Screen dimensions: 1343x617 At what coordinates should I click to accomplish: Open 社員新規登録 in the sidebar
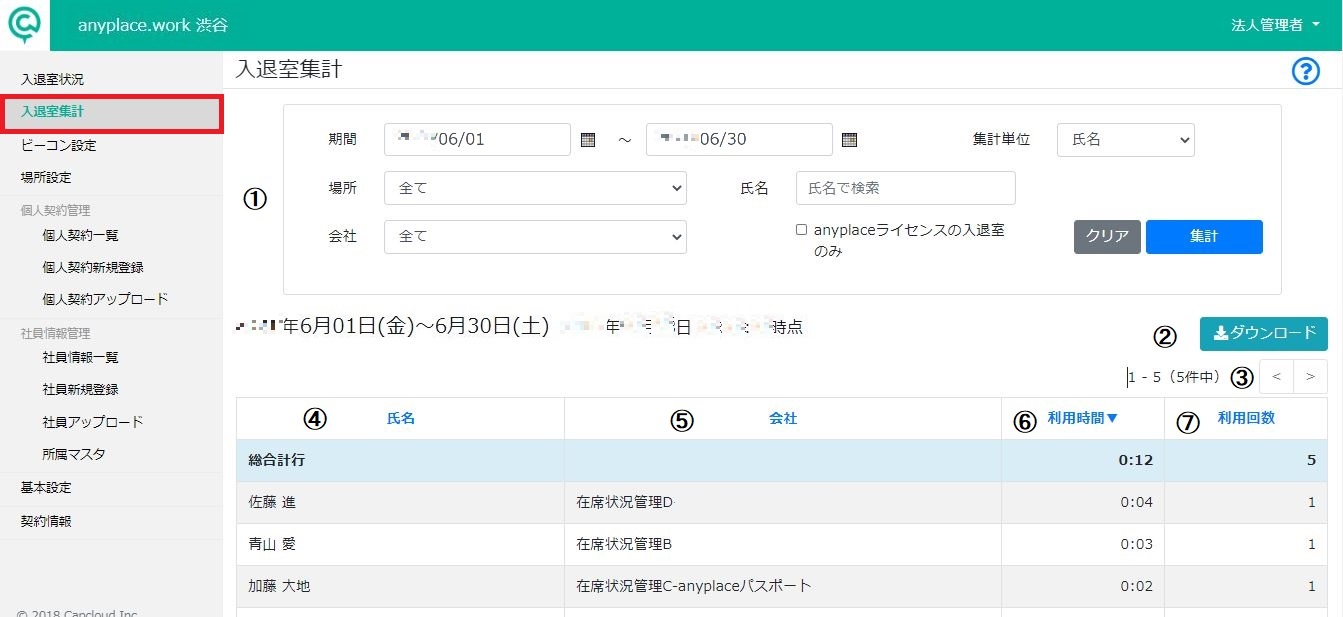click(81, 390)
